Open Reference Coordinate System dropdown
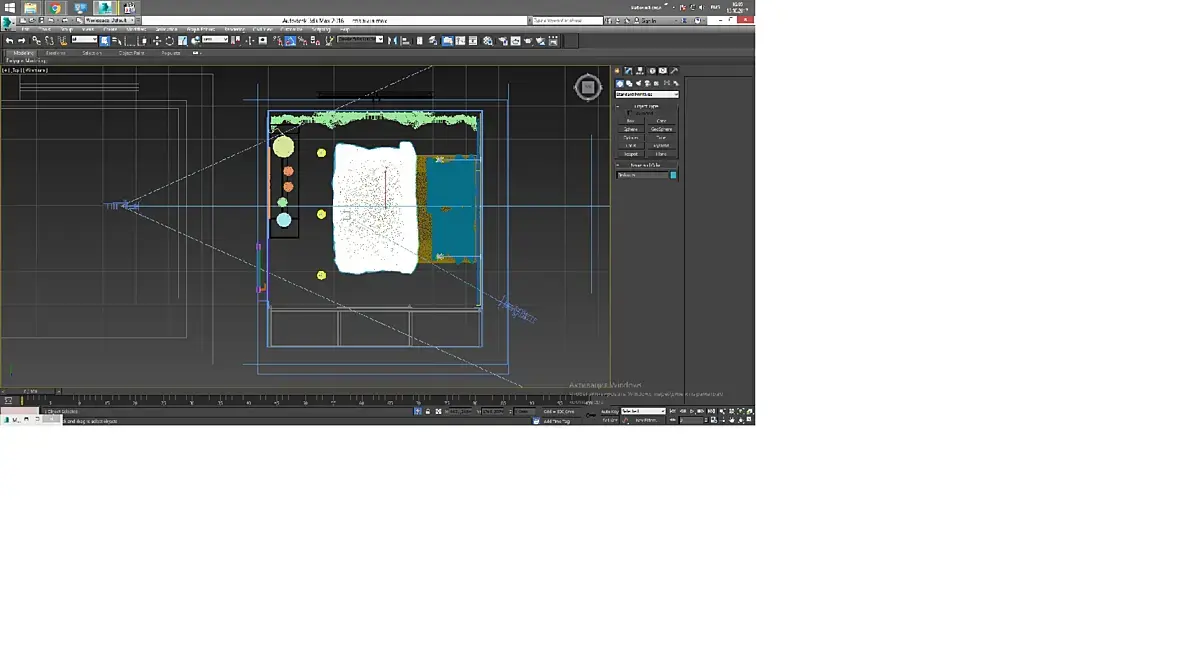Image resolution: width=1180 pixels, height=664 pixels. pyautogui.click(x=214, y=39)
